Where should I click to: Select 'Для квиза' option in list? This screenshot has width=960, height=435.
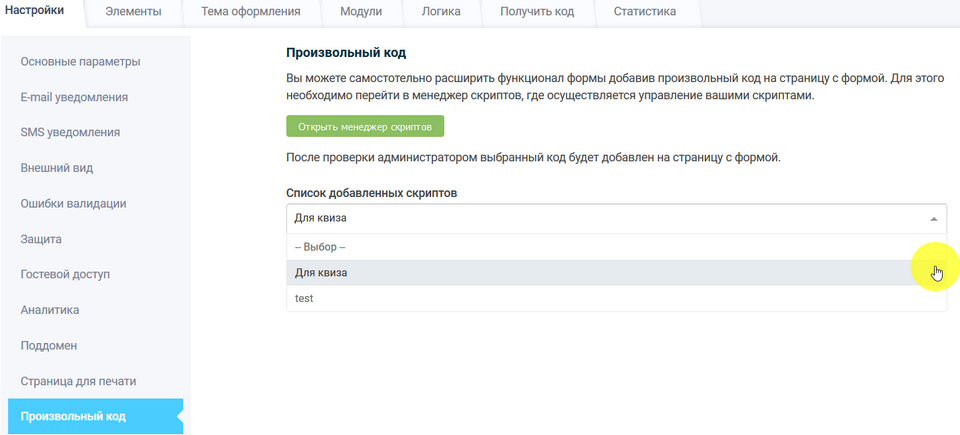click(322, 273)
